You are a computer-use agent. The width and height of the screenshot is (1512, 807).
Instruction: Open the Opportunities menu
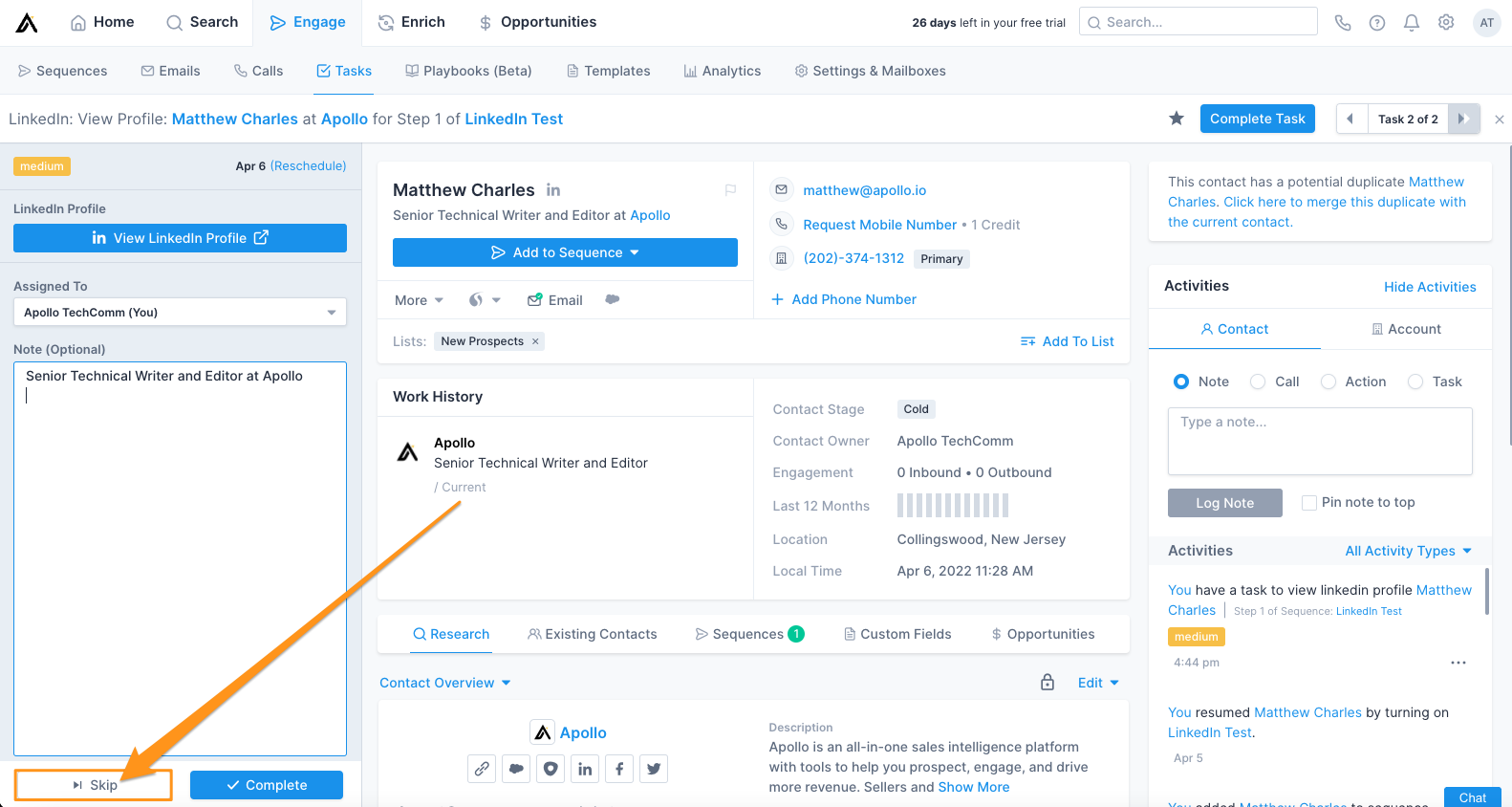(x=537, y=22)
